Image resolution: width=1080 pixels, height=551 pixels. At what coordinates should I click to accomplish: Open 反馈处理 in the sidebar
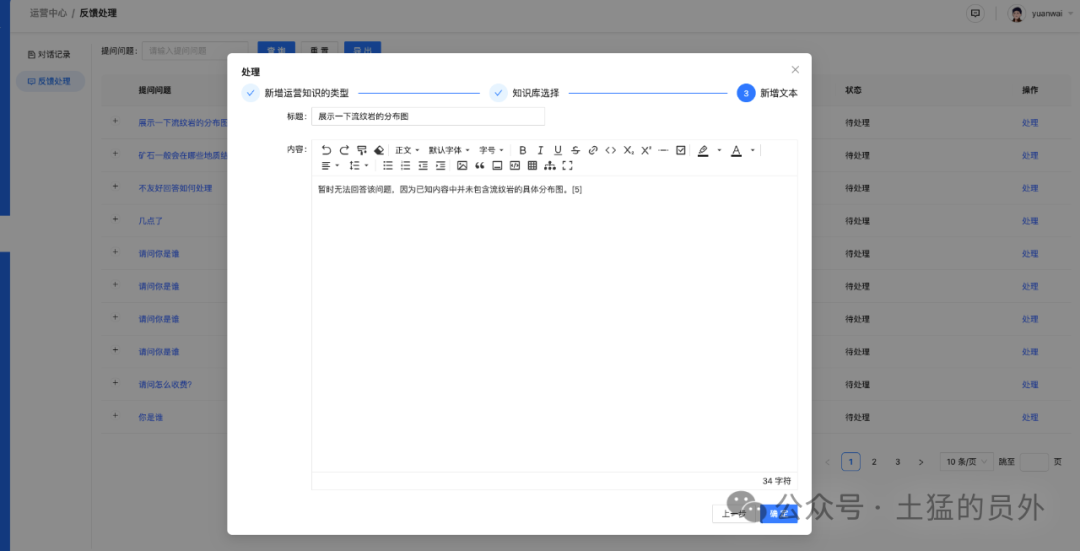pyautogui.click(x=50, y=81)
